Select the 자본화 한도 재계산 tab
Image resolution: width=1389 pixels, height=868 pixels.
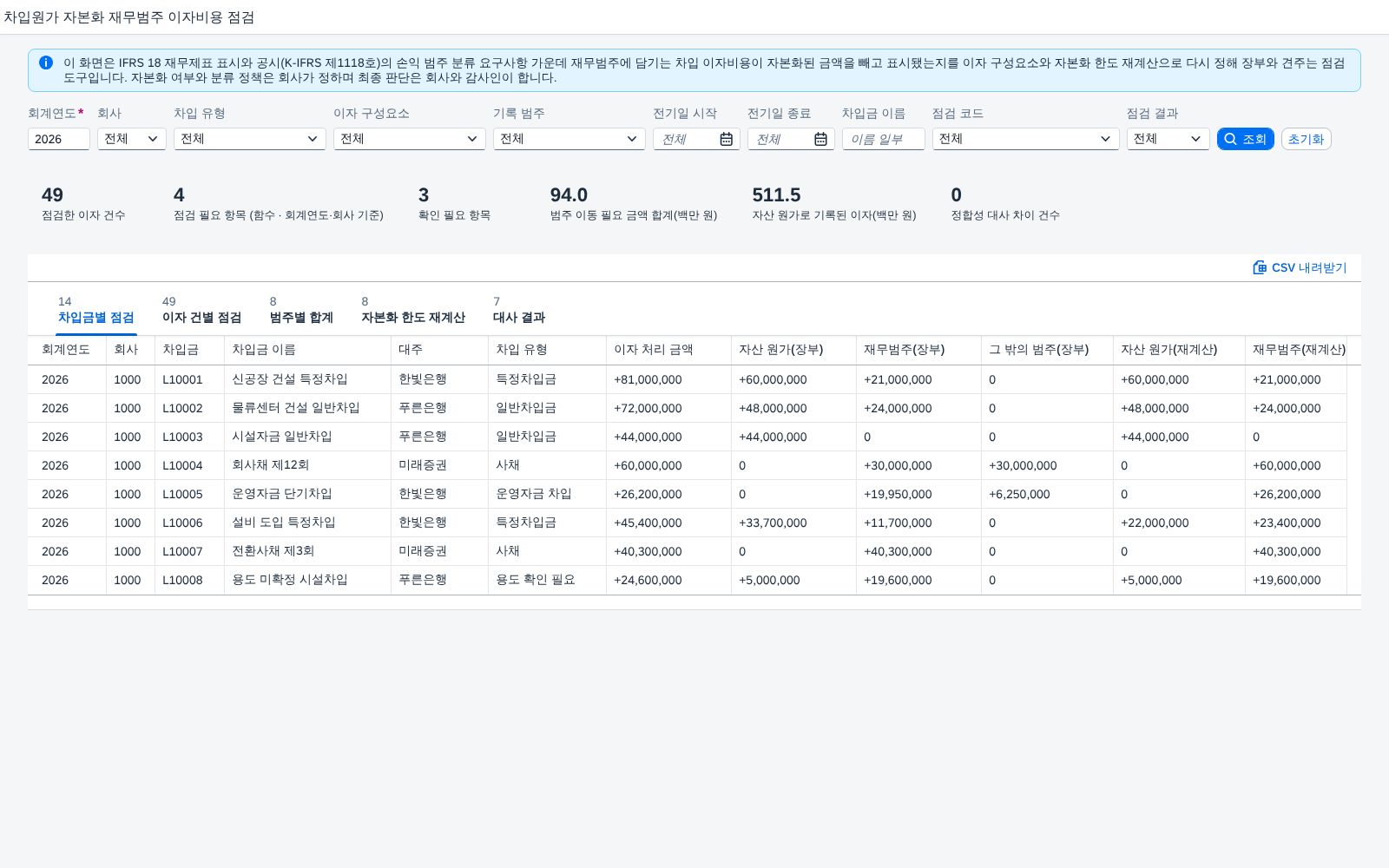(413, 311)
